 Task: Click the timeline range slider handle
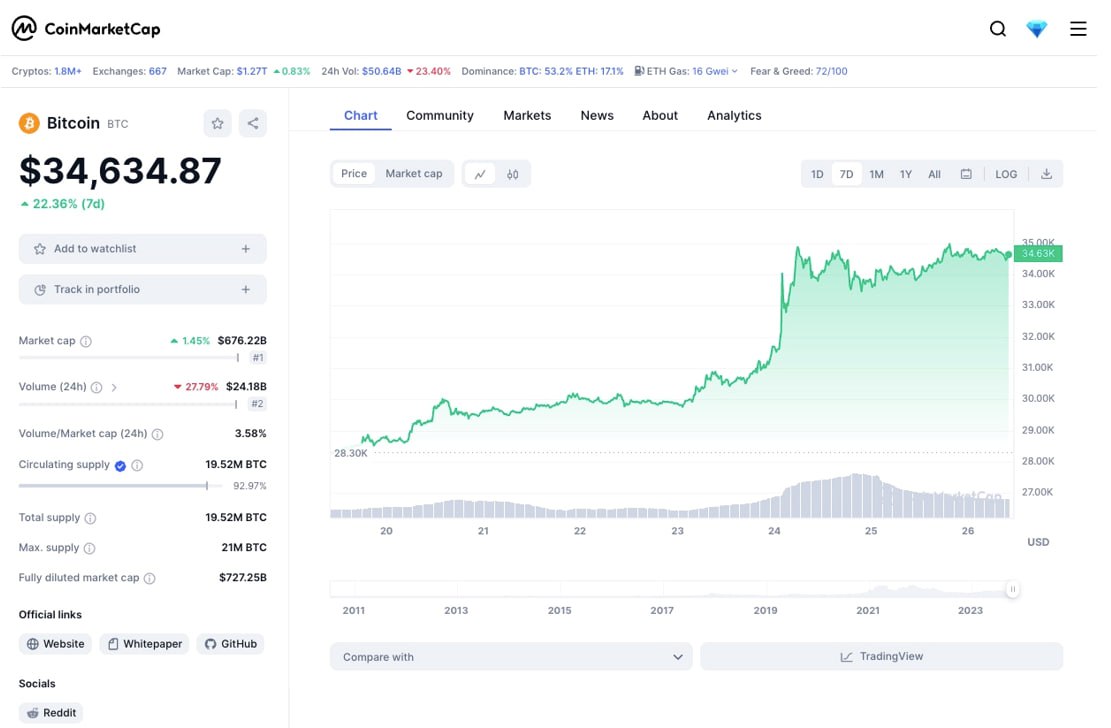(x=1013, y=589)
